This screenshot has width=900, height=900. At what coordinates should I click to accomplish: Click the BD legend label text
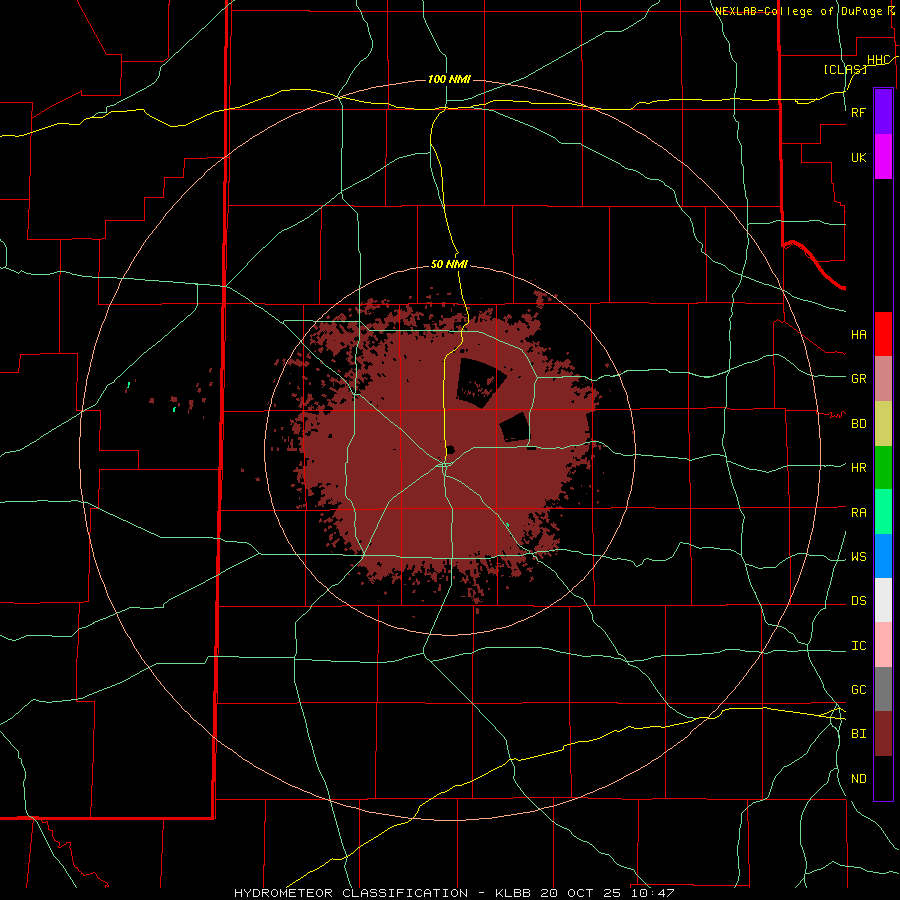tap(858, 424)
